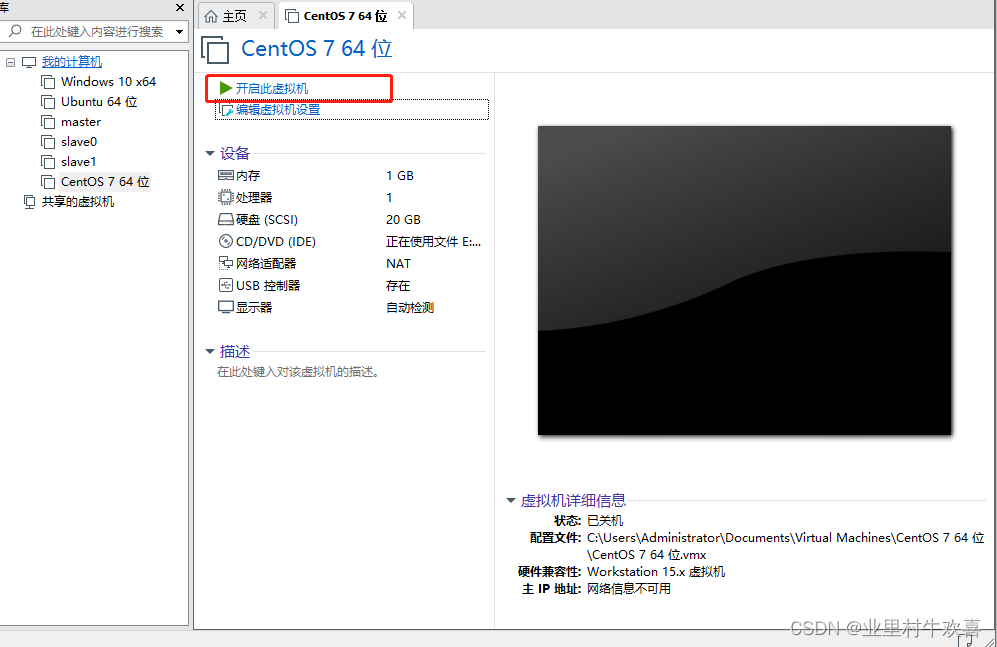The image size is (997, 647).
Task: Switch to the 主页 tab
Action: pyautogui.click(x=235, y=16)
